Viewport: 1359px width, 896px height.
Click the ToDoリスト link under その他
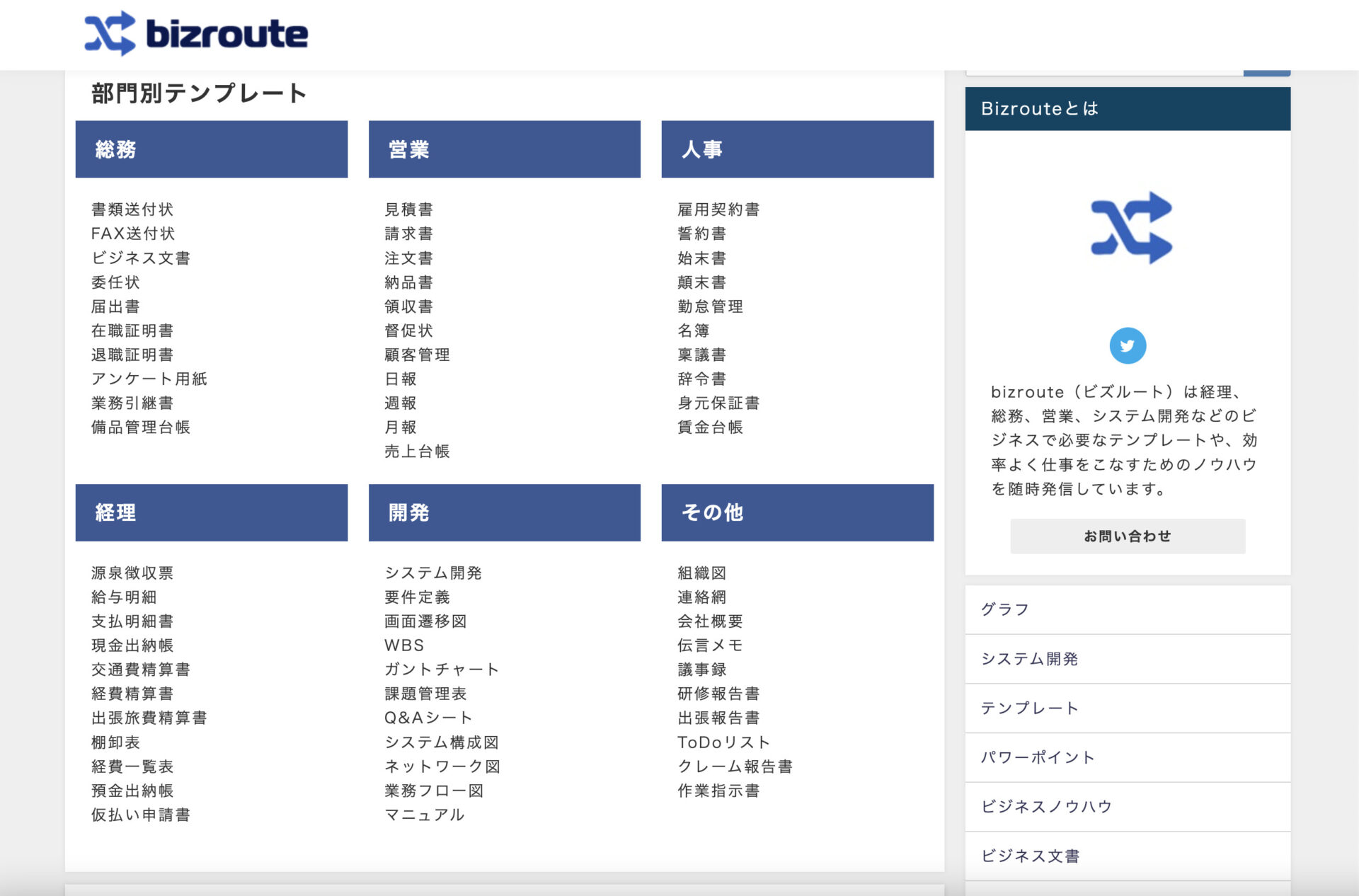click(723, 742)
